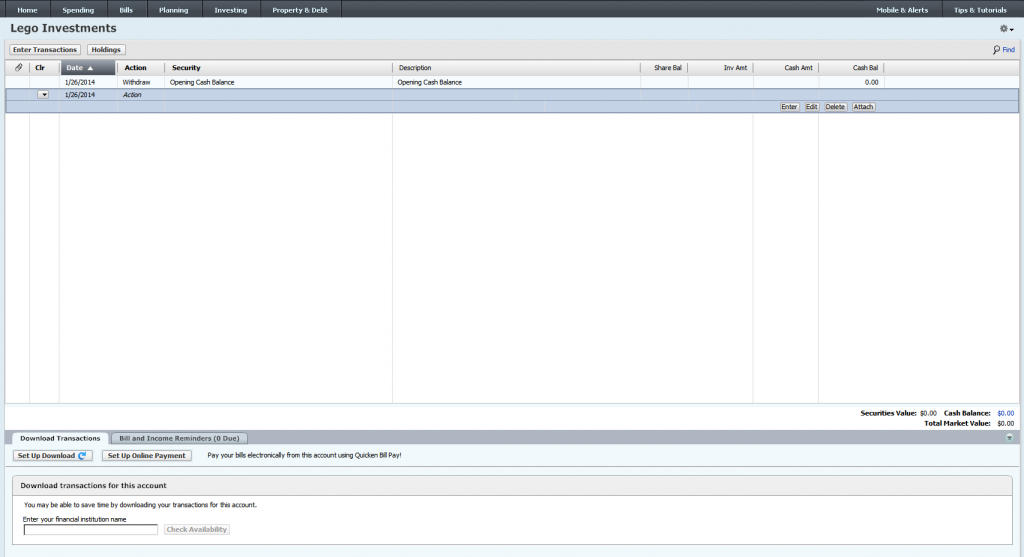This screenshot has height=557, width=1024.
Task: Click the Enter Transactions button
Action: (45, 50)
